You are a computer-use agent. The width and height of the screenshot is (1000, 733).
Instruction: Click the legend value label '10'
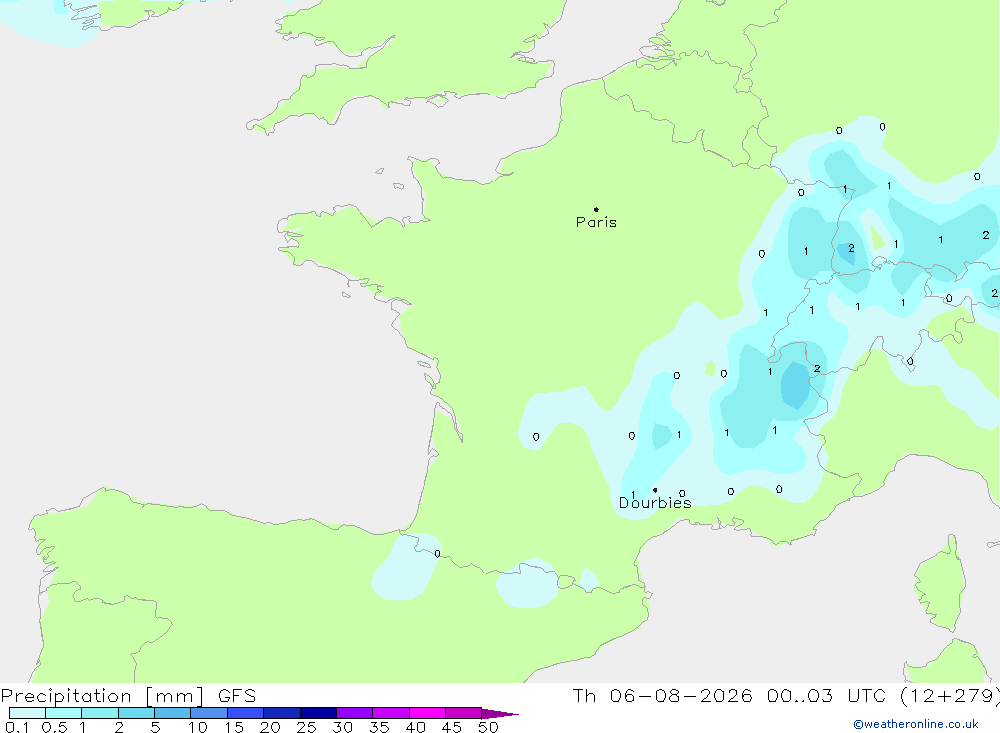tap(198, 727)
